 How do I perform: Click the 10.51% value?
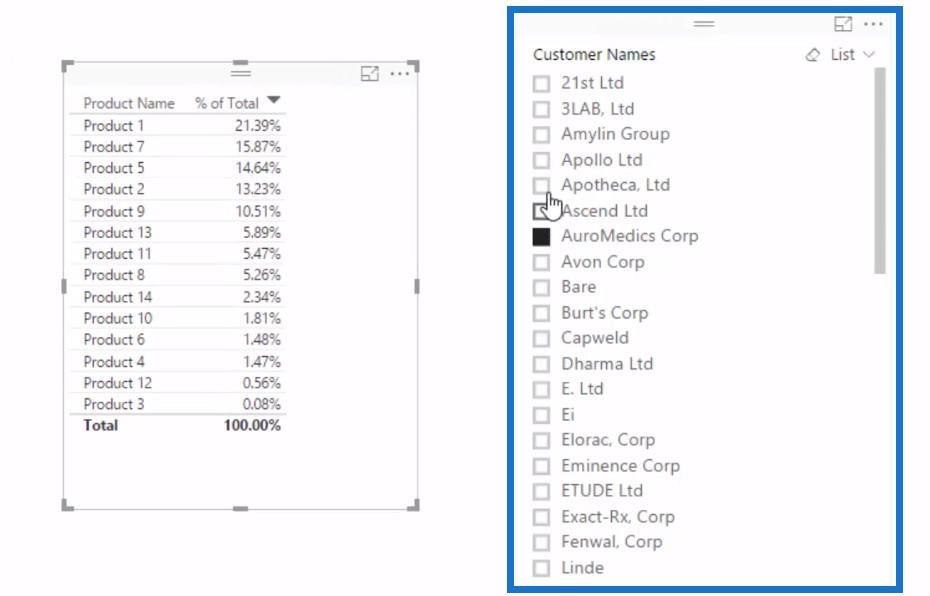[257, 212]
